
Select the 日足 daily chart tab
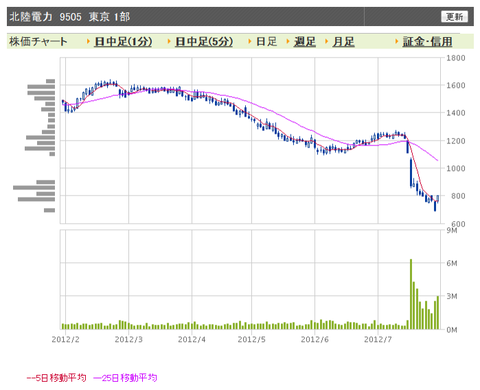266,42
